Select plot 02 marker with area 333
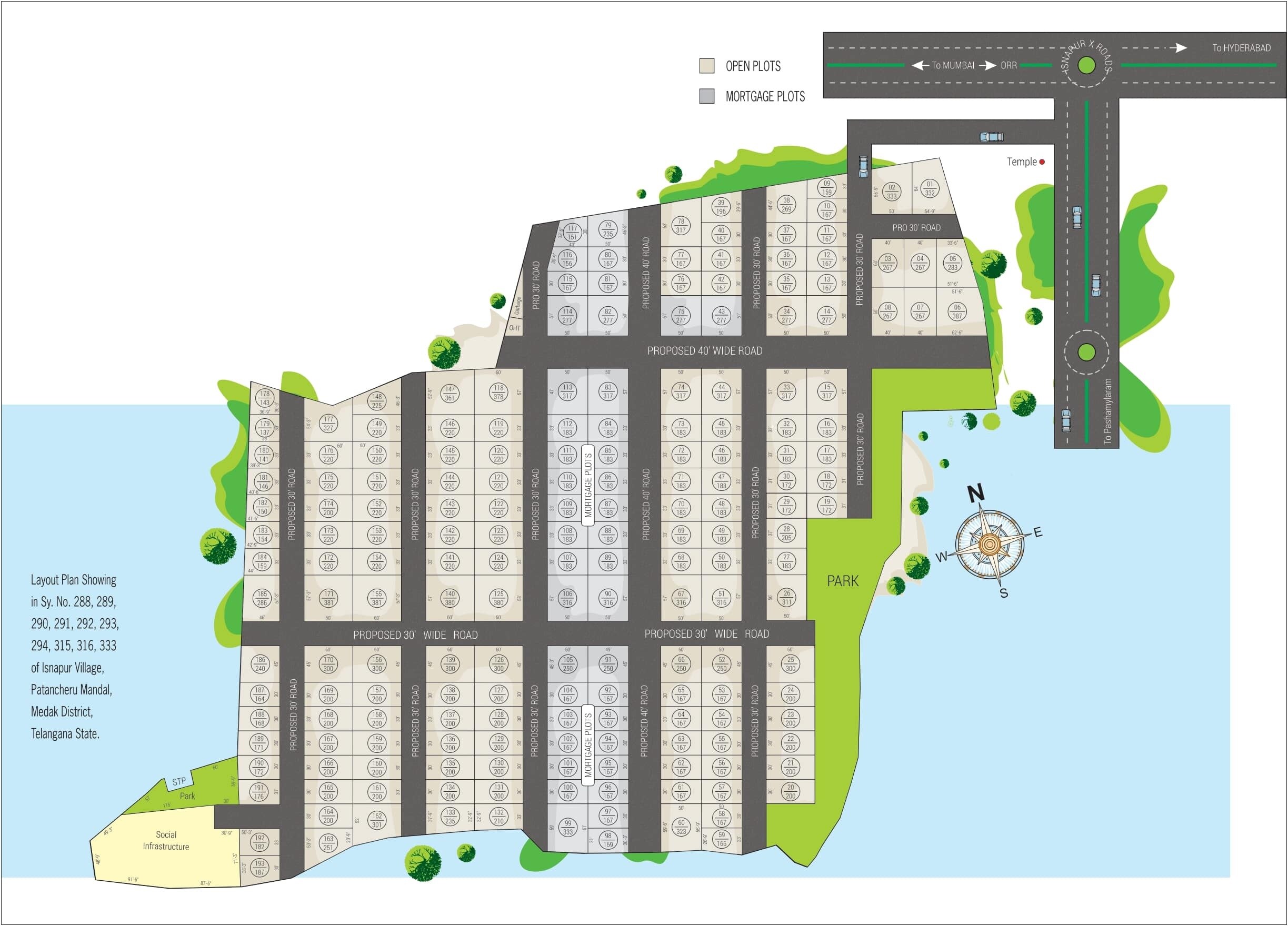This screenshot has height=926, width=1288. point(892,192)
